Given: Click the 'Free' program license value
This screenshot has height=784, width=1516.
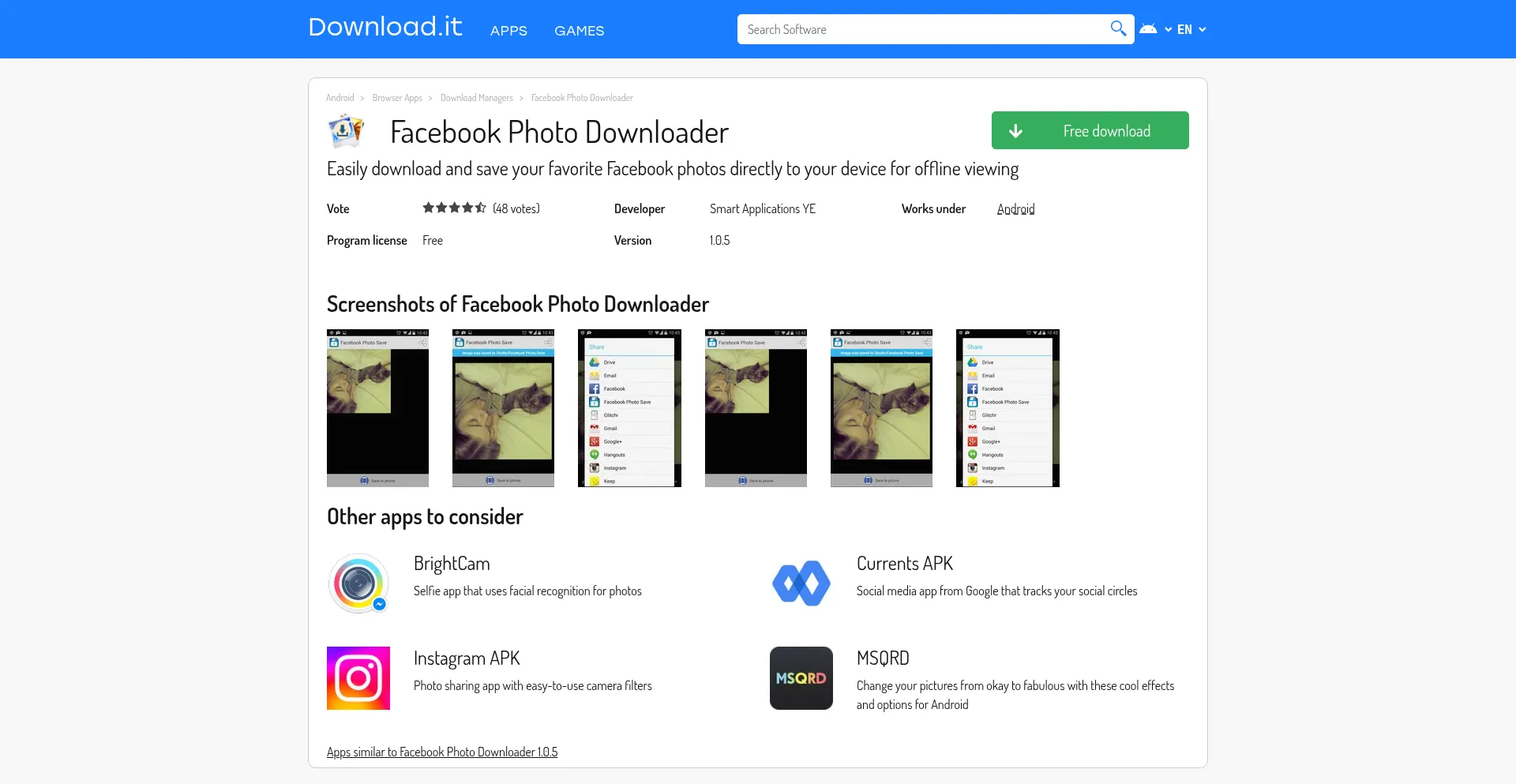Looking at the screenshot, I should pyautogui.click(x=433, y=240).
